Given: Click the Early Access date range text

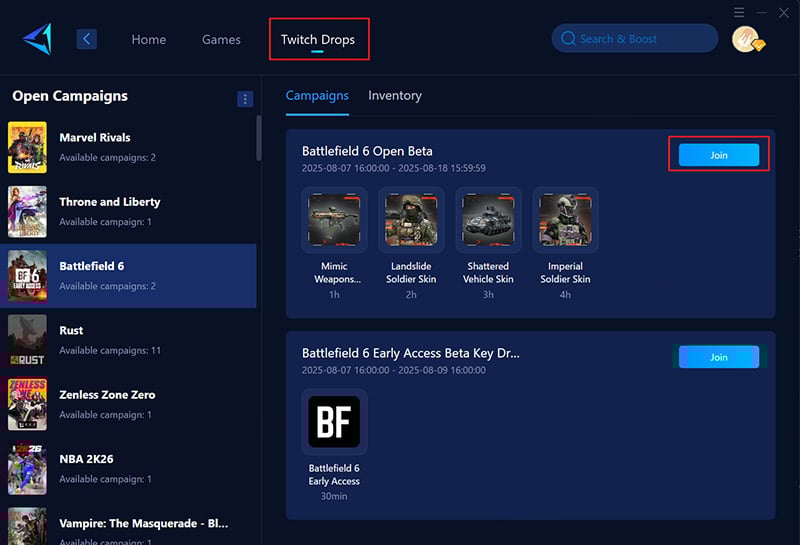Looking at the screenshot, I should coord(393,370).
